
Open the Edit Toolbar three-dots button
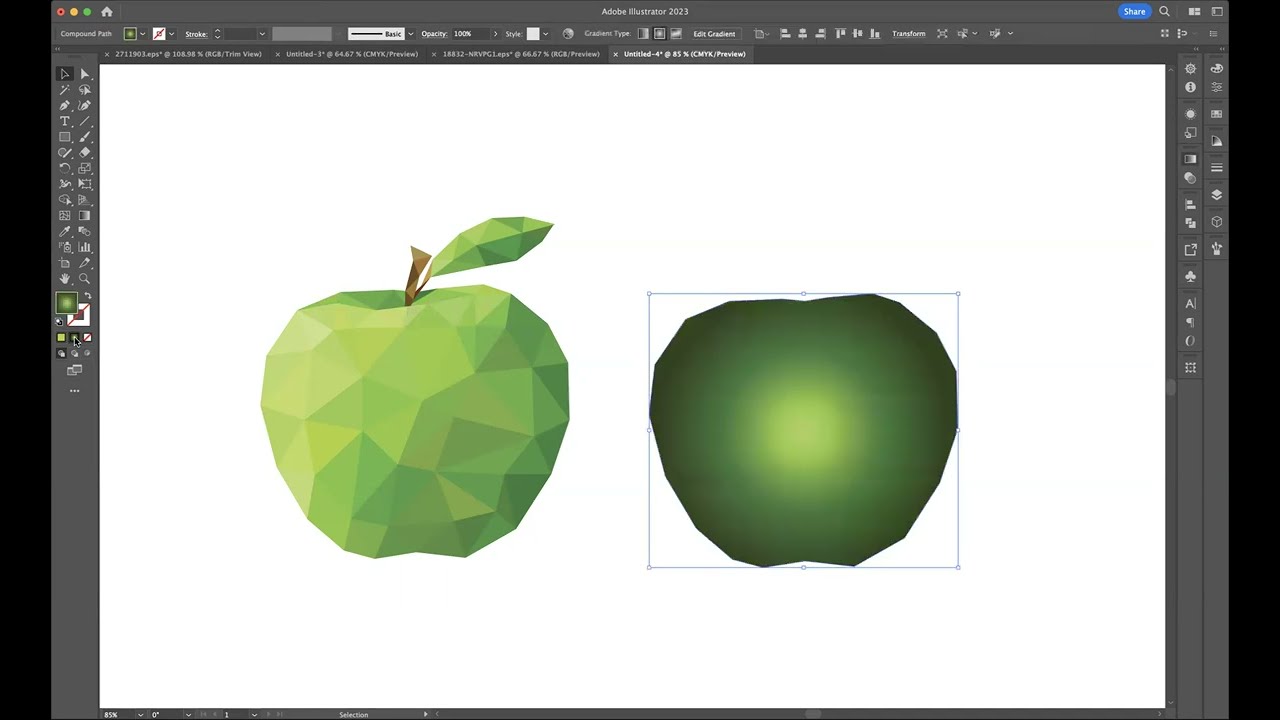[74, 391]
